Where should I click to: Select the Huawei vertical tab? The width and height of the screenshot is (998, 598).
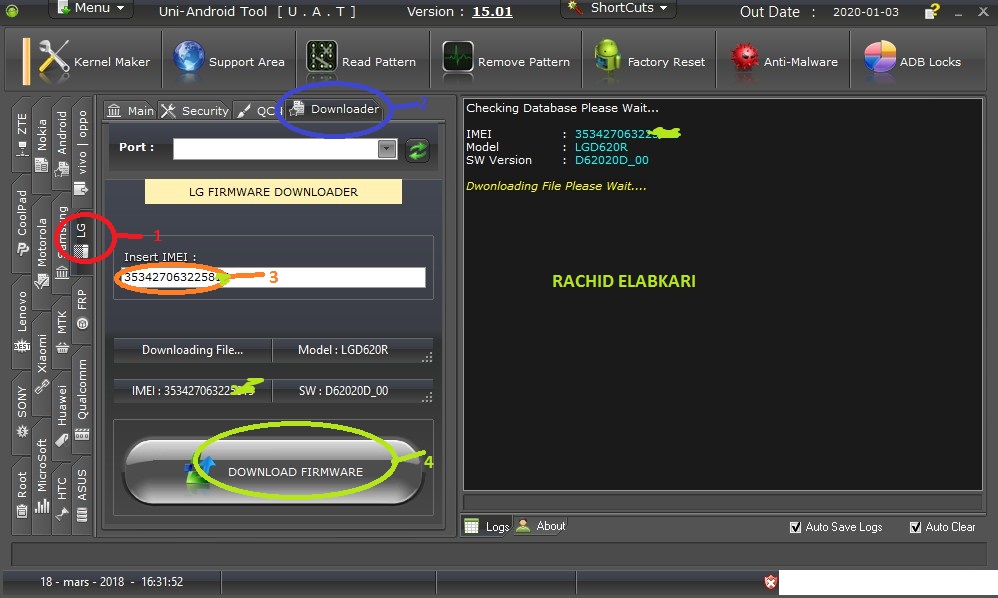pyautogui.click(x=62, y=415)
